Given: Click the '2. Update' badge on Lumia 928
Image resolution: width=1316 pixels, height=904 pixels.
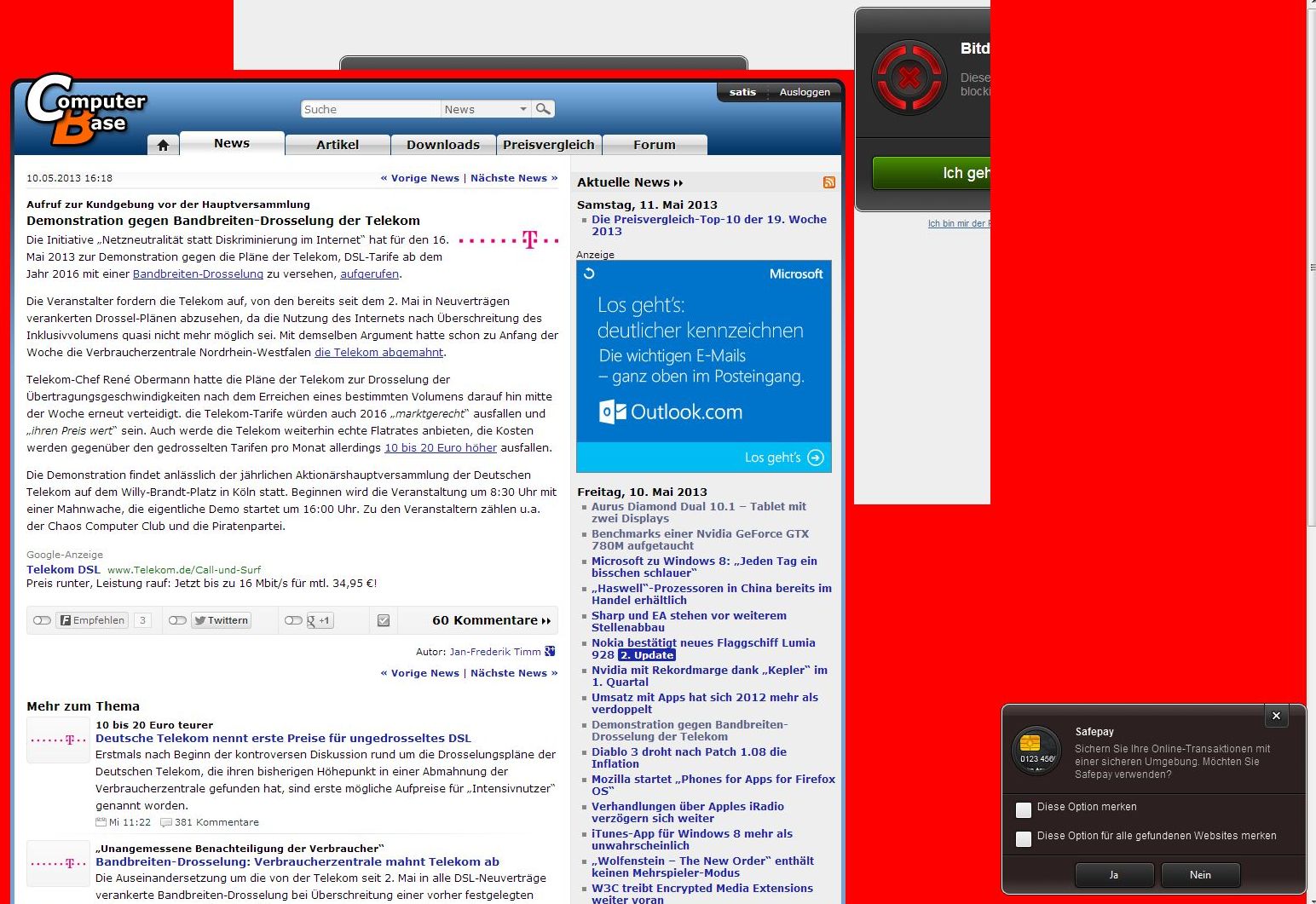Looking at the screenshot, I should (x=647, y=655).
